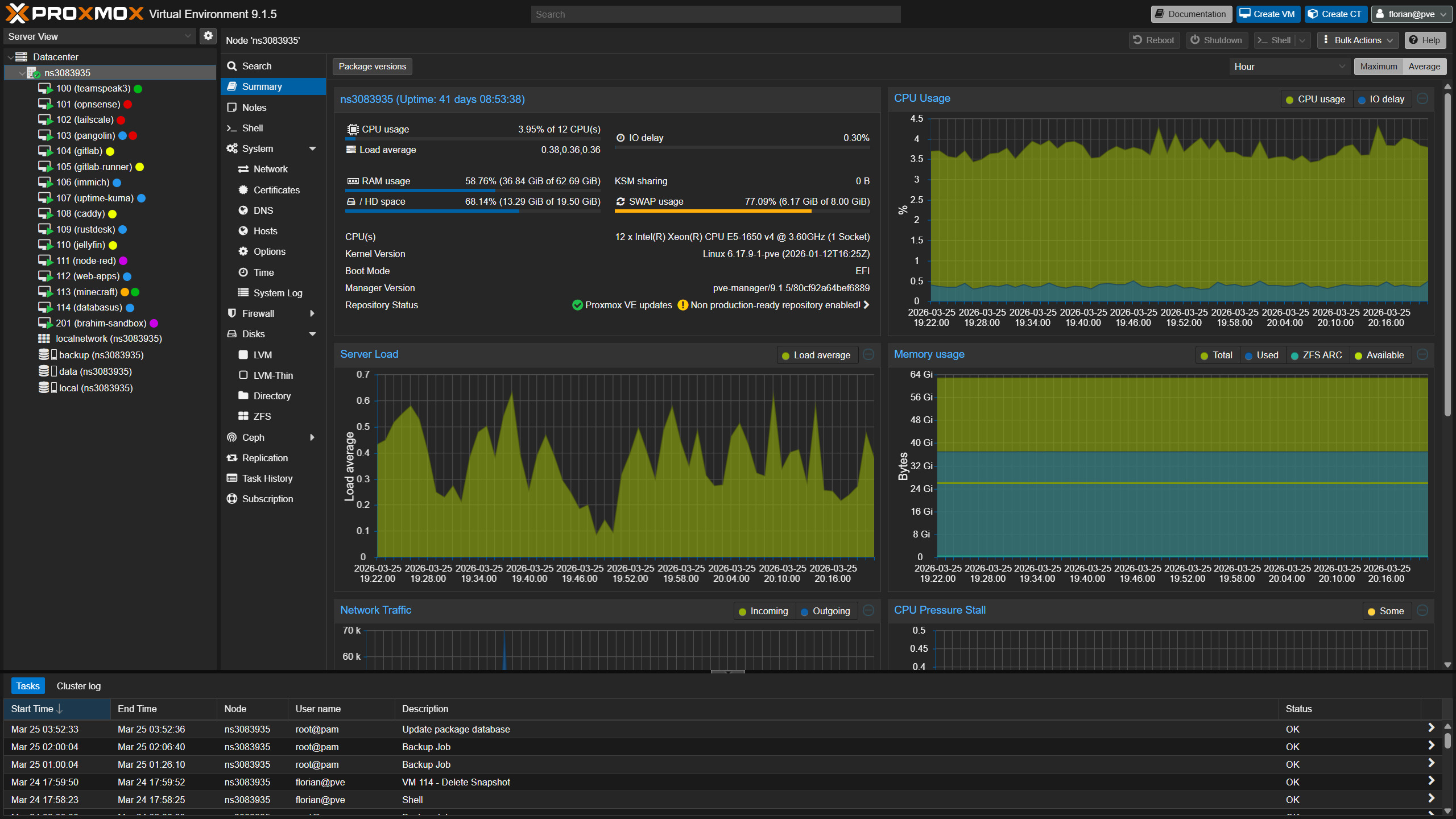1456x819 pixels.
Task: Toggle the Outgoing traffic legend
Action: pos(826,611)
